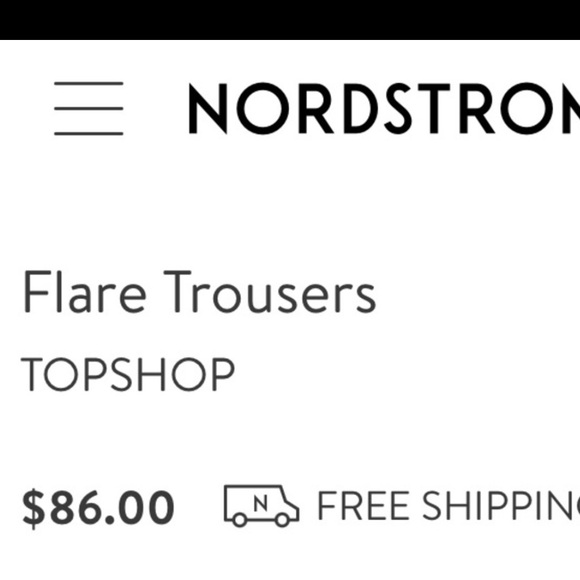580x580 pixels.
Task: Open the TOPSHOP brand page link
Action: pos(128,374)
